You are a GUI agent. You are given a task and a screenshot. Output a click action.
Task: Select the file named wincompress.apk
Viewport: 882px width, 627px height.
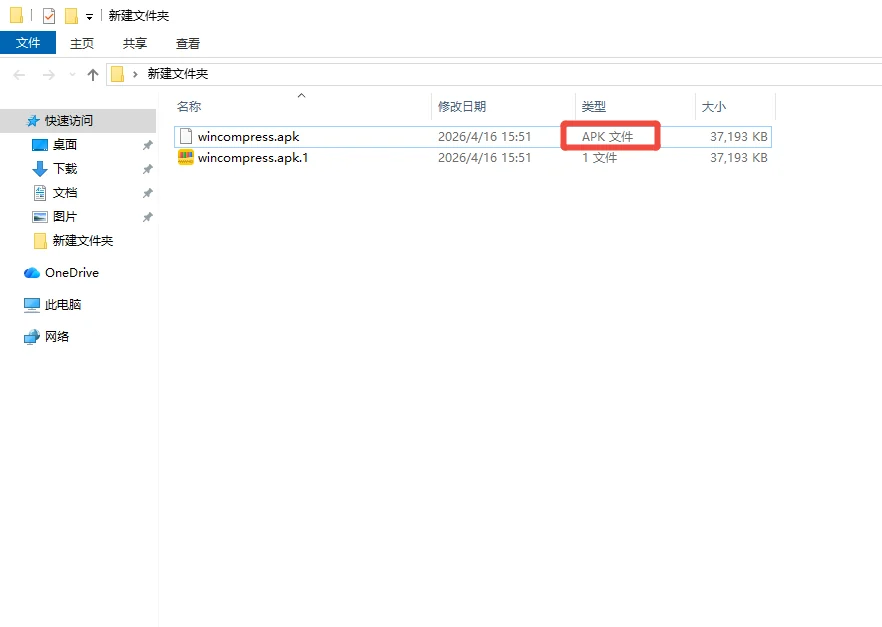249,137
